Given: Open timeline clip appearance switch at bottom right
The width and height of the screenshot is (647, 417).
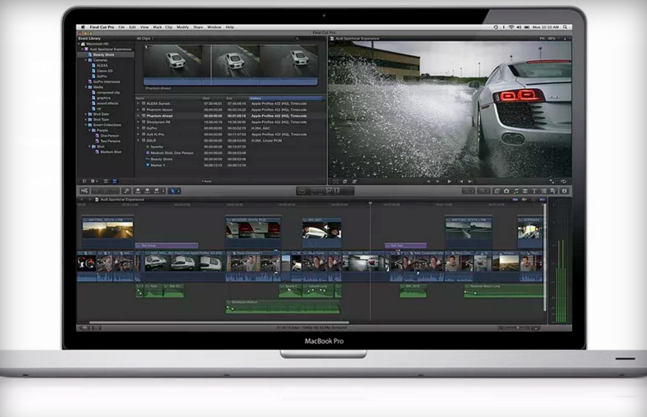Looking at the screenshot, I should (x=537, y=328).
